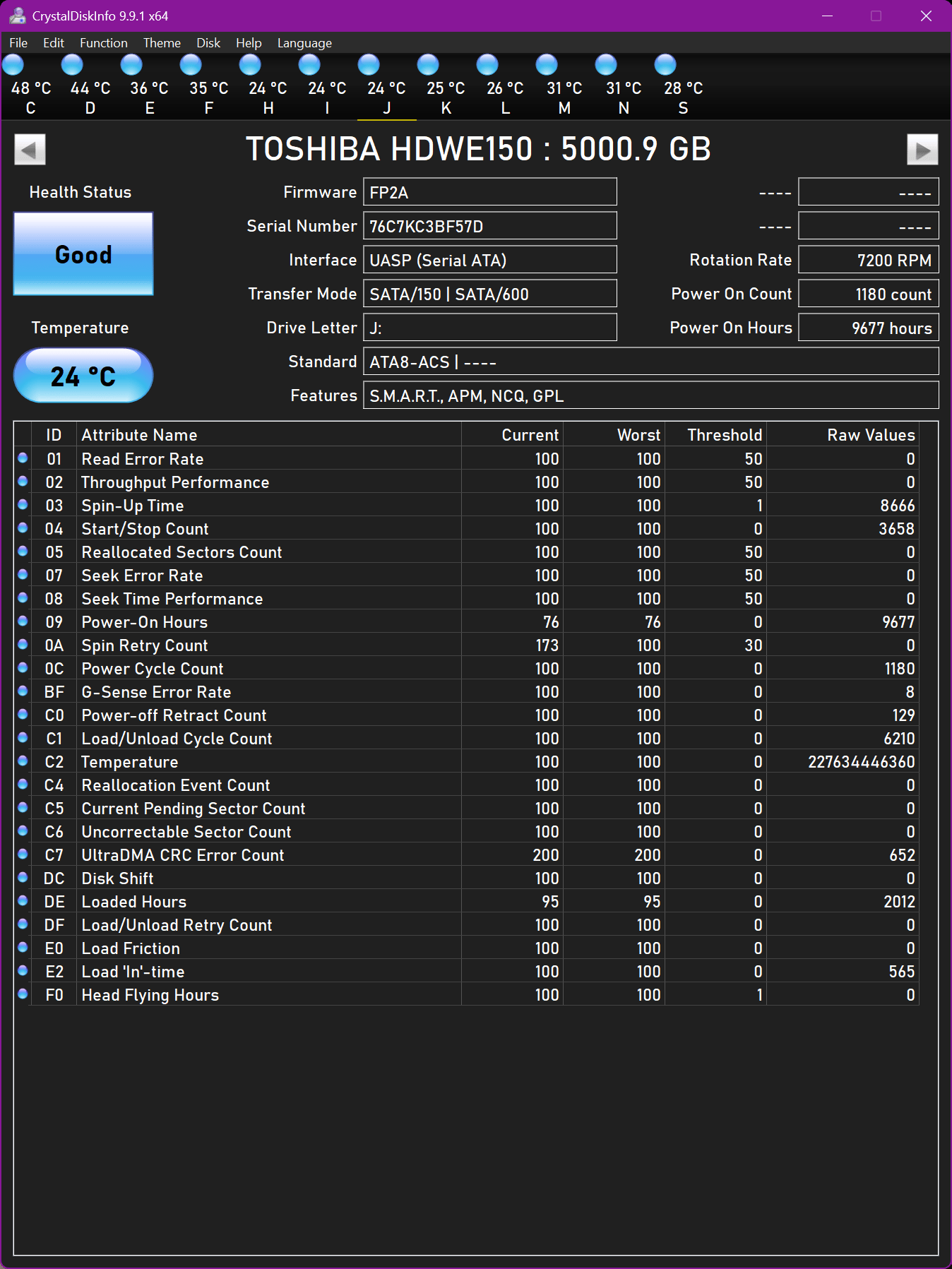
Task: Select the K drive status orb
Action: point(428,65)
